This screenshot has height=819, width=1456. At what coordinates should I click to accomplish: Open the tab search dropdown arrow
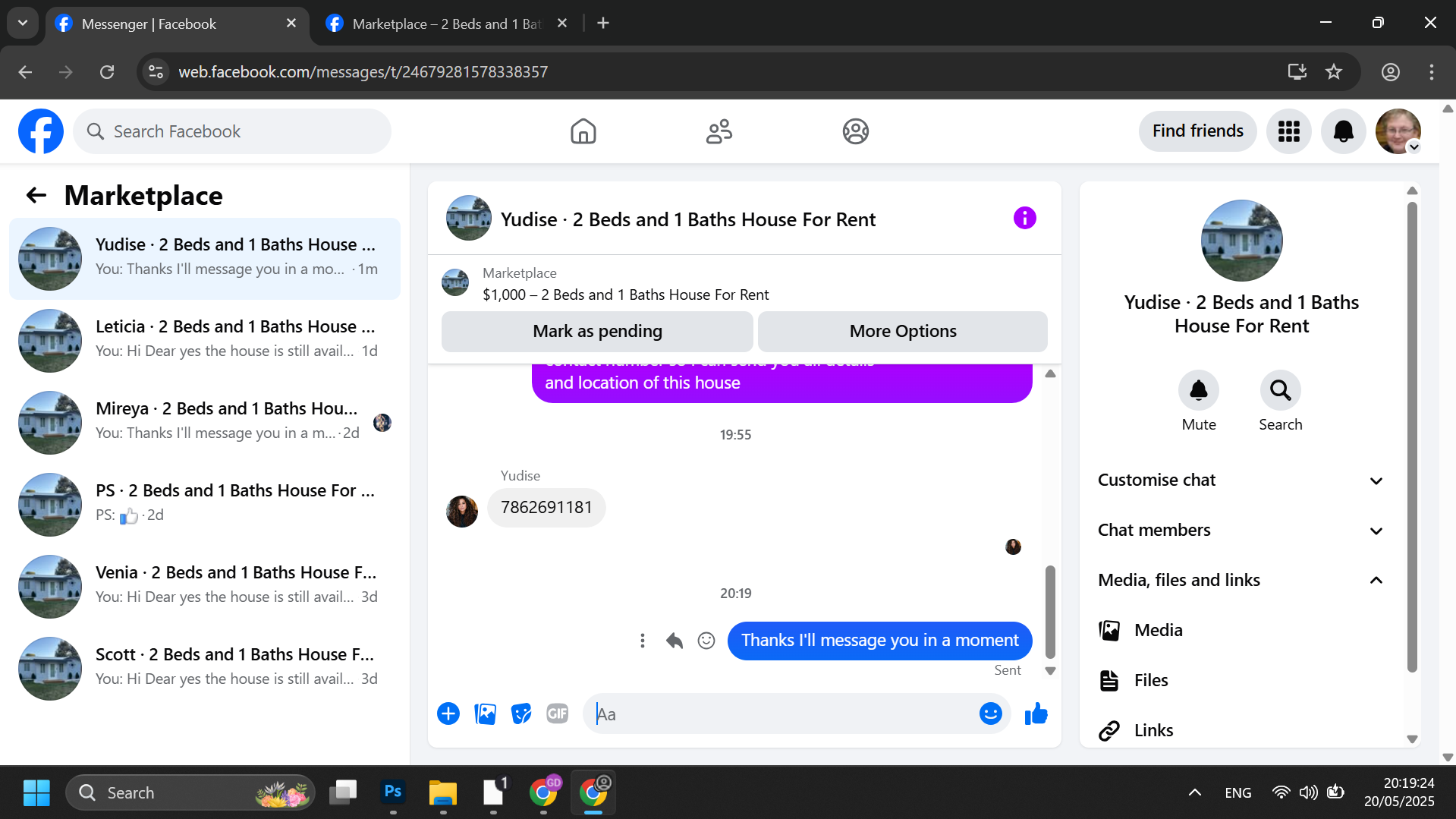(23, 23)
